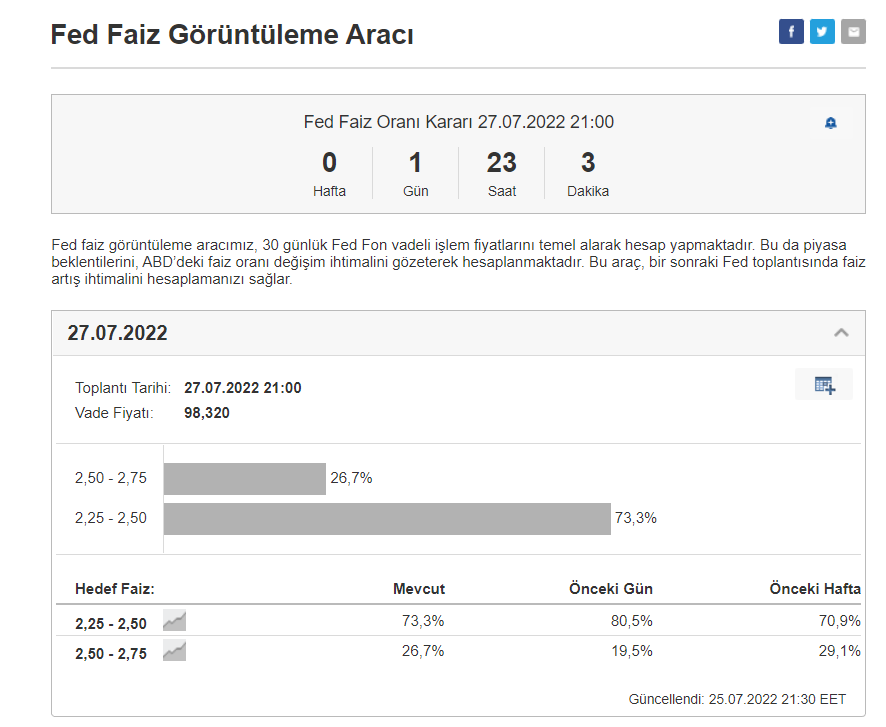Select the 2,25 - 2,50 table row label

pyautogui.click(x=111, y=623)
